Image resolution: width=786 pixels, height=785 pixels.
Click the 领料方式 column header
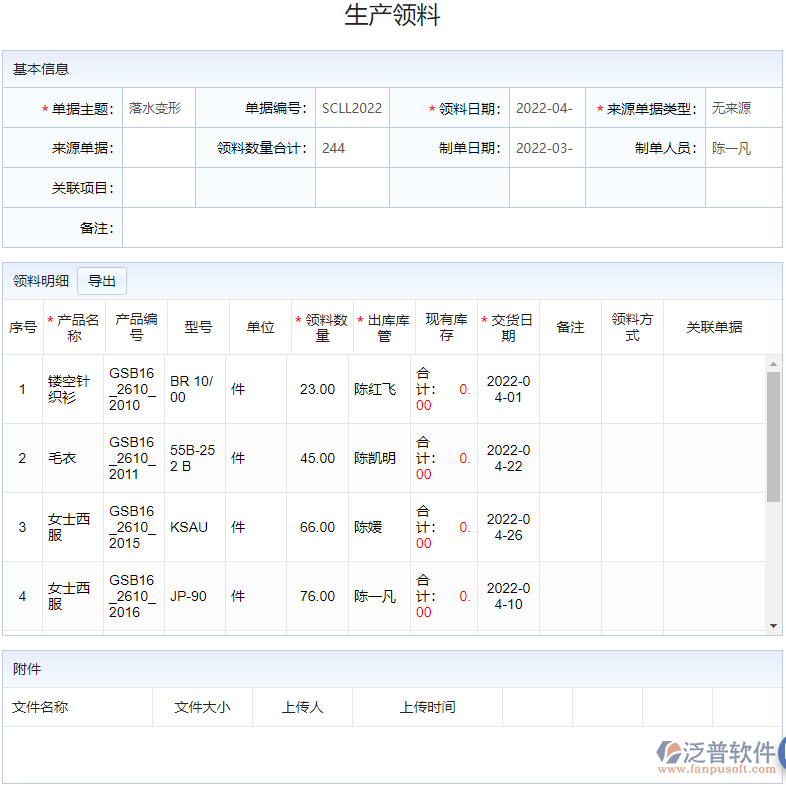[x=632, y=327]
